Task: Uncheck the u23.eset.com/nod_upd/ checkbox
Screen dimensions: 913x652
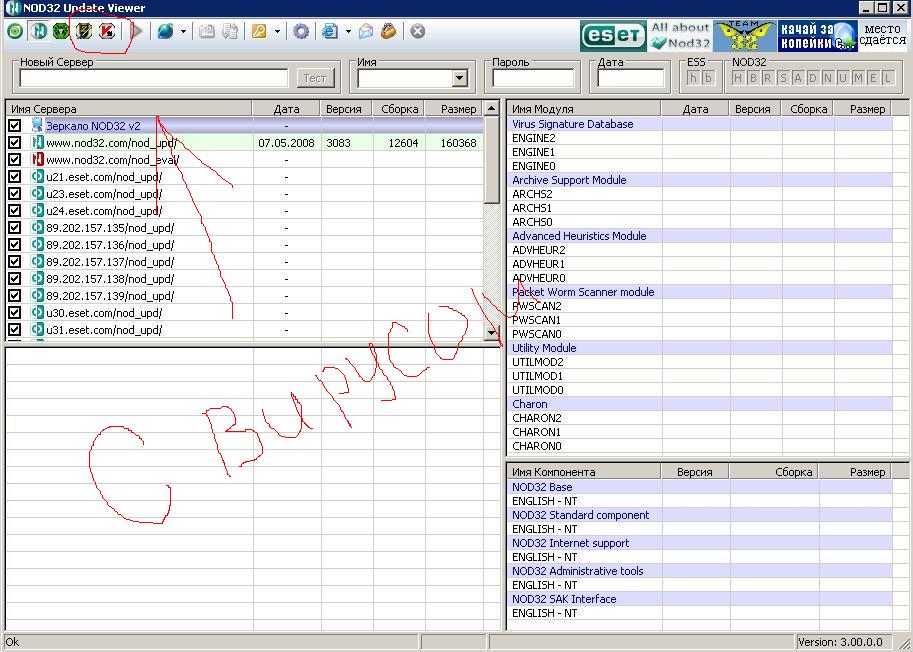Action: (15, 193)
